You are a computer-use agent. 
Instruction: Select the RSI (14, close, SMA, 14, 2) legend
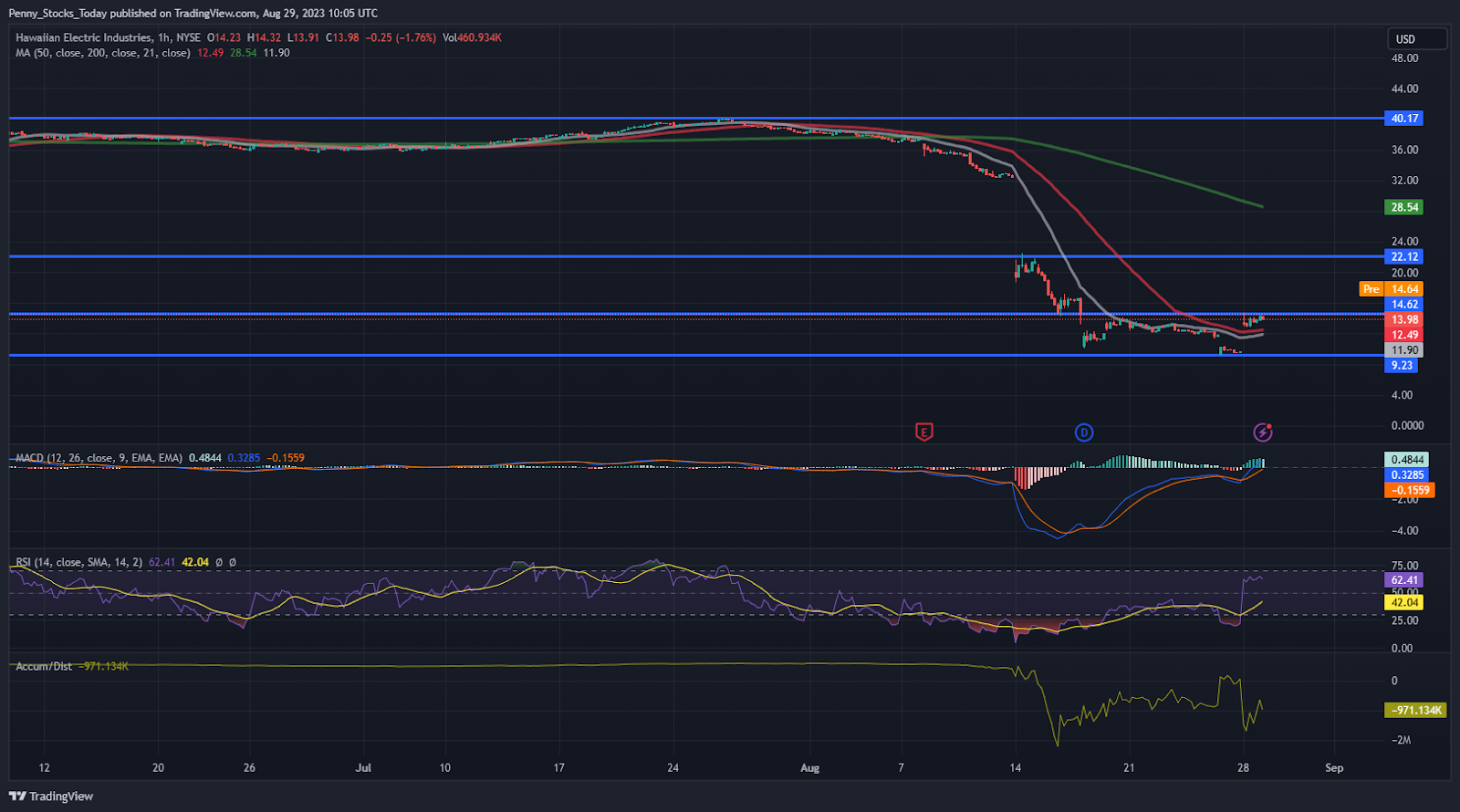(x=79, y=562)
